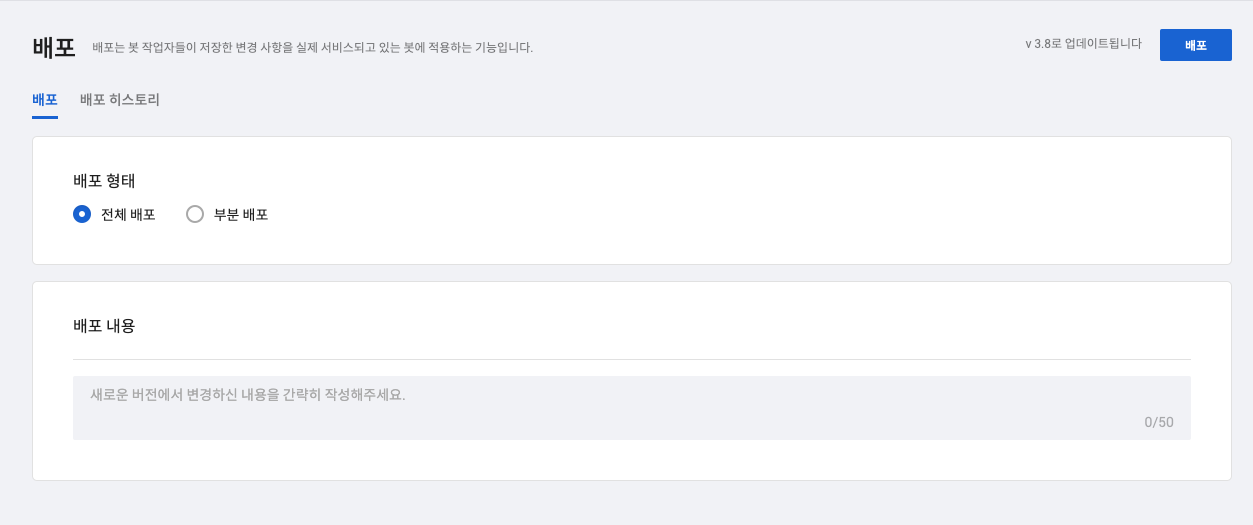Click the divider line under 배포 내용
Image resolution: width=1253 pixels, height=525 pixels.
point(631,359)
